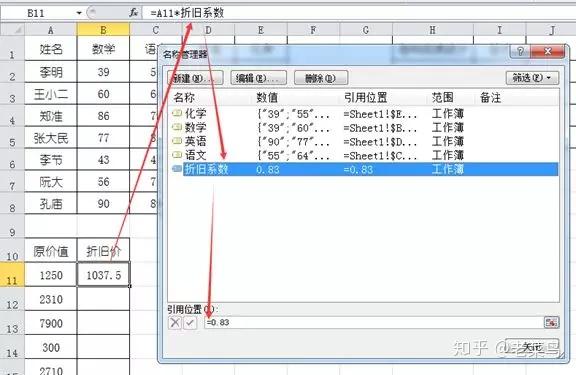Screen dimensions: 576x375
Task: Select column B header
Action: coord(103,30)
